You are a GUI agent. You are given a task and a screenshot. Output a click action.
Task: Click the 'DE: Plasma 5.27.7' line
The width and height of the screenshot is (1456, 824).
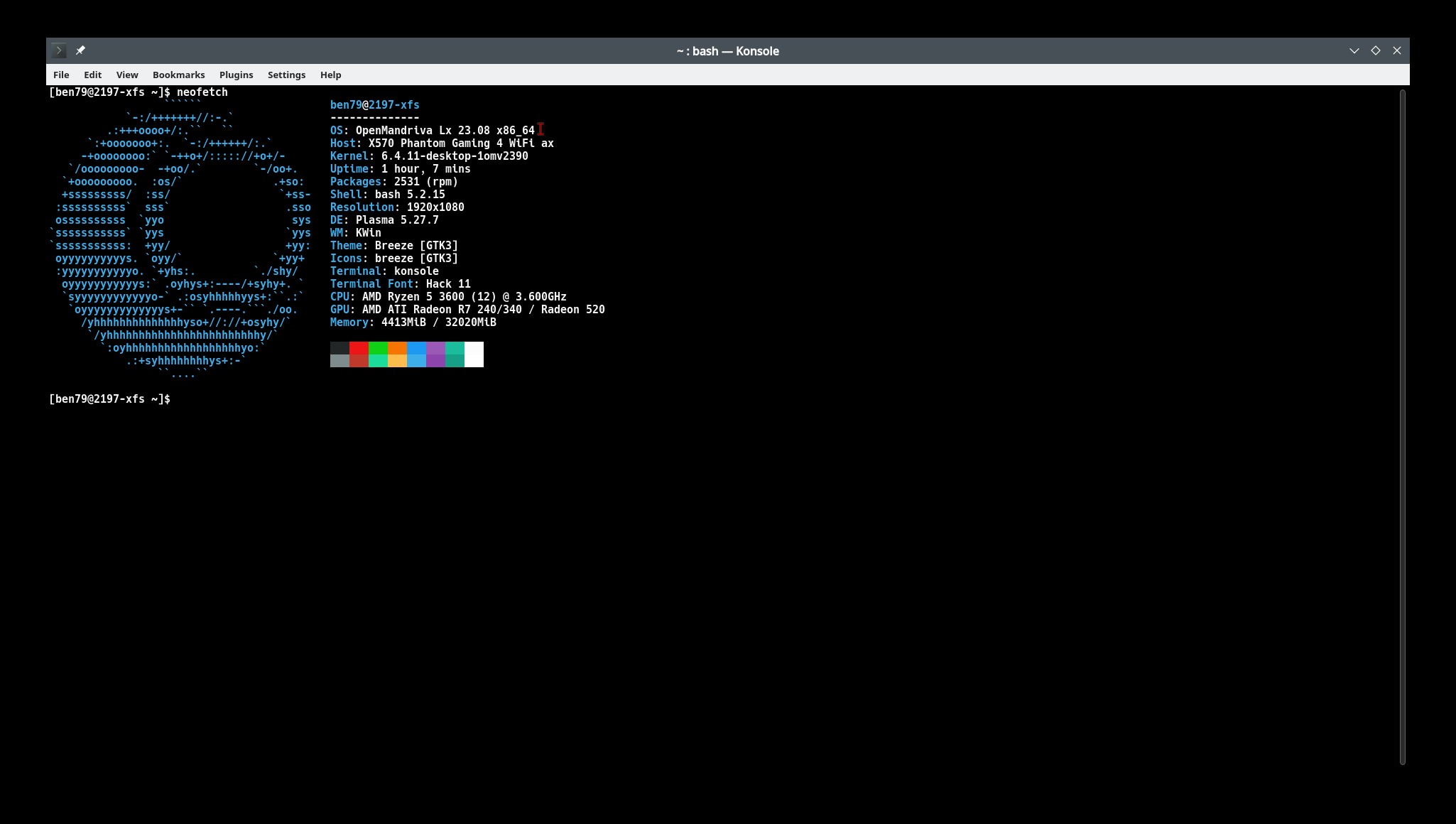[x=384, y=220]
